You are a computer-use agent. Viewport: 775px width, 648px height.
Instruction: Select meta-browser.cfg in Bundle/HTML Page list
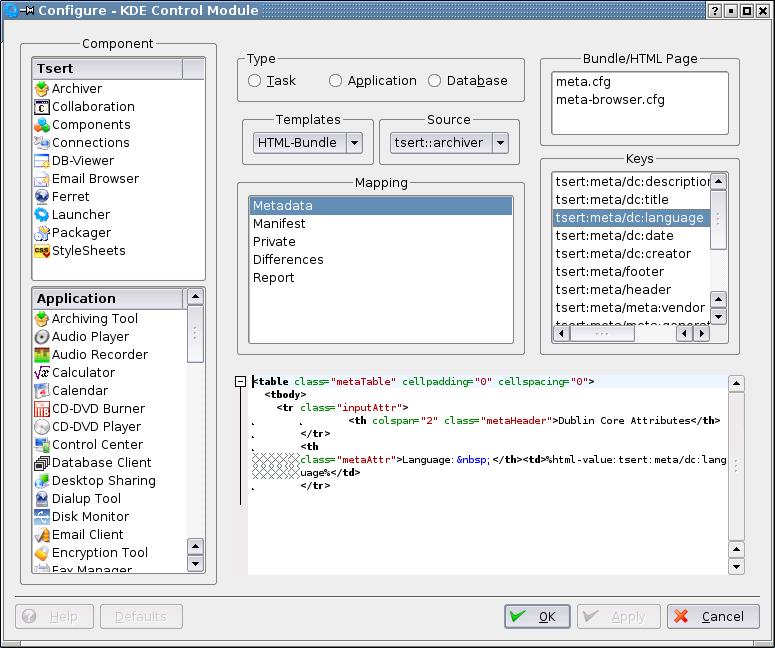[610, 100]
